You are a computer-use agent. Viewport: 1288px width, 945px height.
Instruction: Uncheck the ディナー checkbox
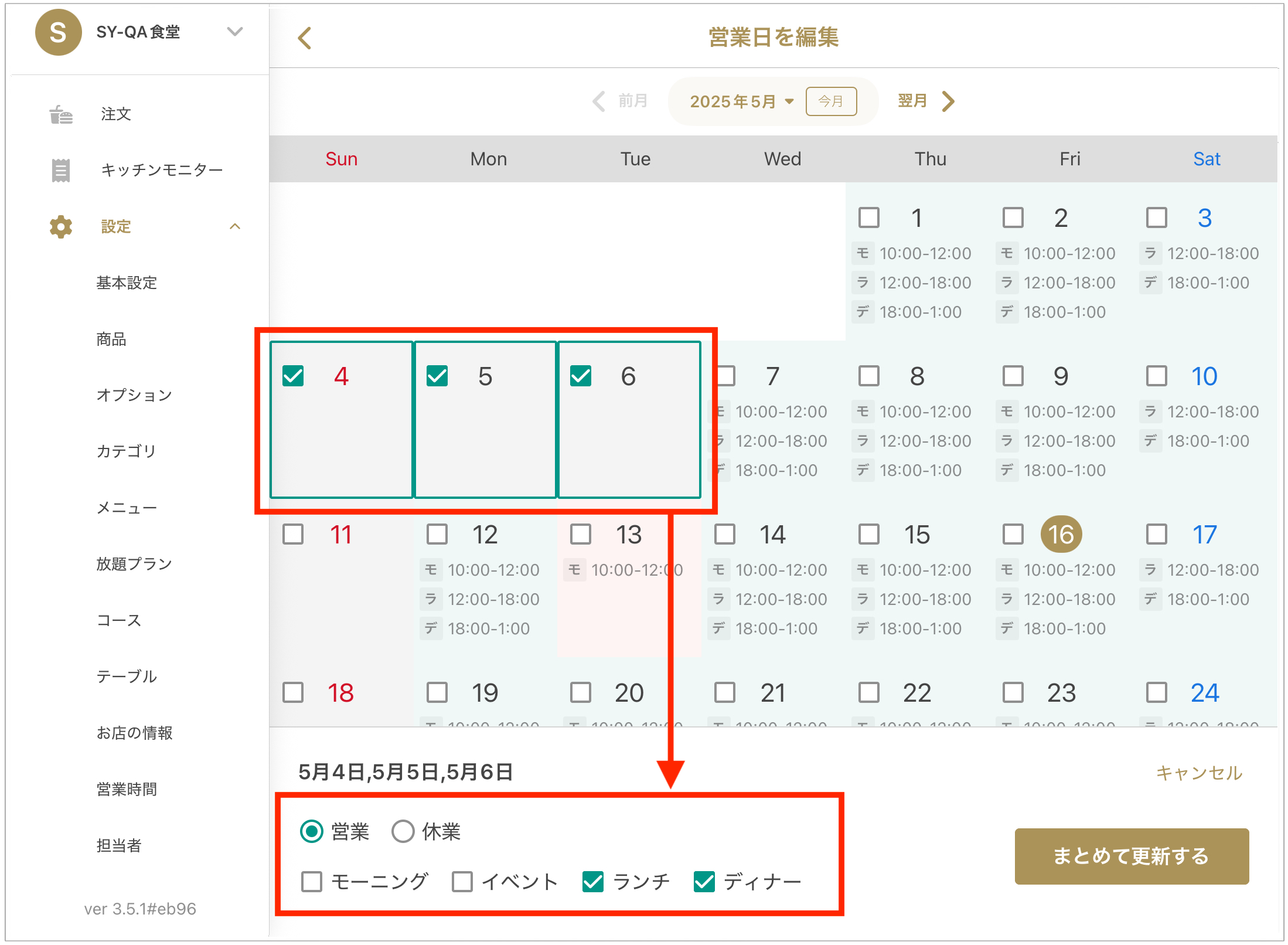click(x=704, y=881)
